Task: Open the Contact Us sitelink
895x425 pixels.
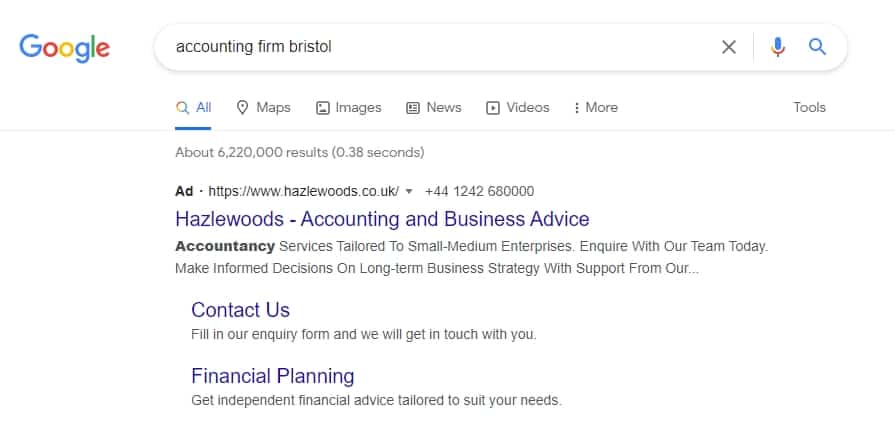Action: point(240,310)
